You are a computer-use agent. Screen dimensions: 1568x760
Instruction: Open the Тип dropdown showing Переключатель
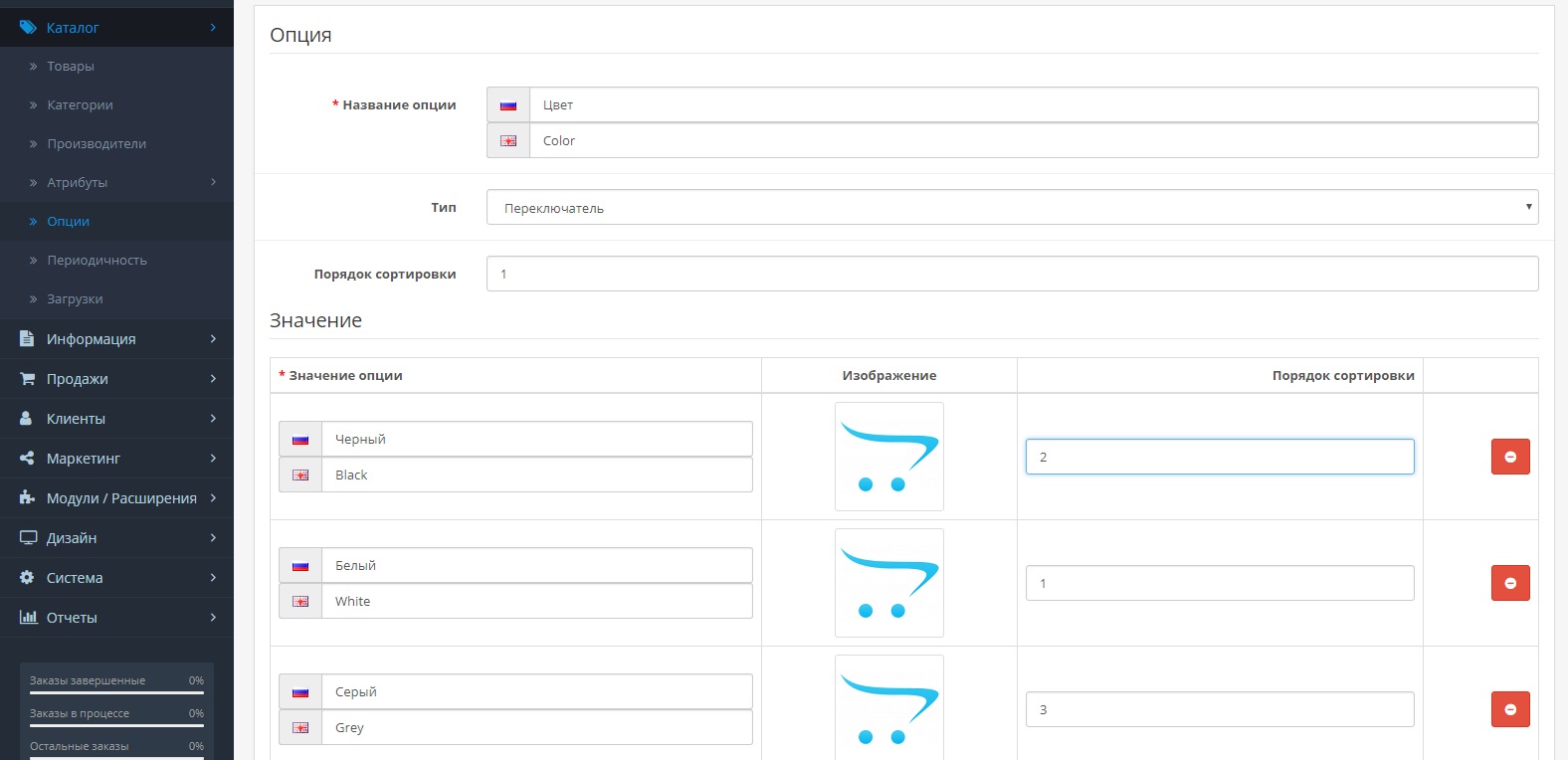1011,208
